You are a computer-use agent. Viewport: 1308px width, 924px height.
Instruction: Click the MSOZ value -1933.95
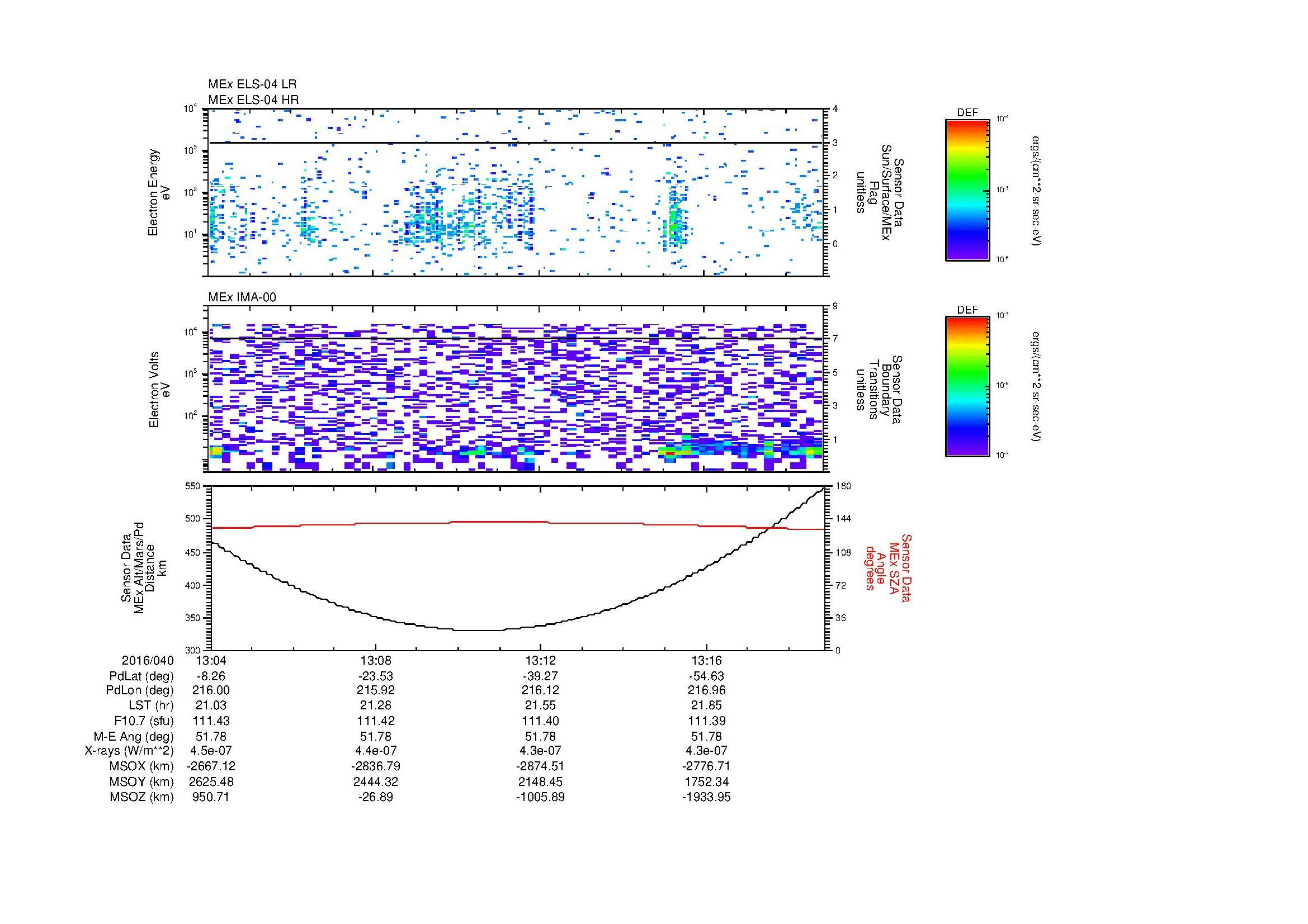tap(706, 797)
